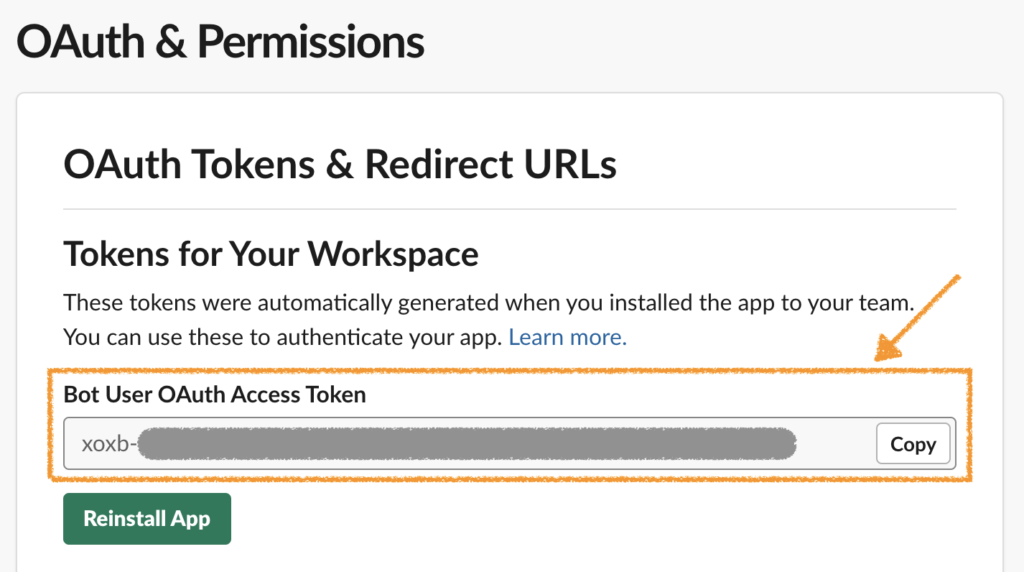Select the gray redacted token bar

tap(467, 444)
